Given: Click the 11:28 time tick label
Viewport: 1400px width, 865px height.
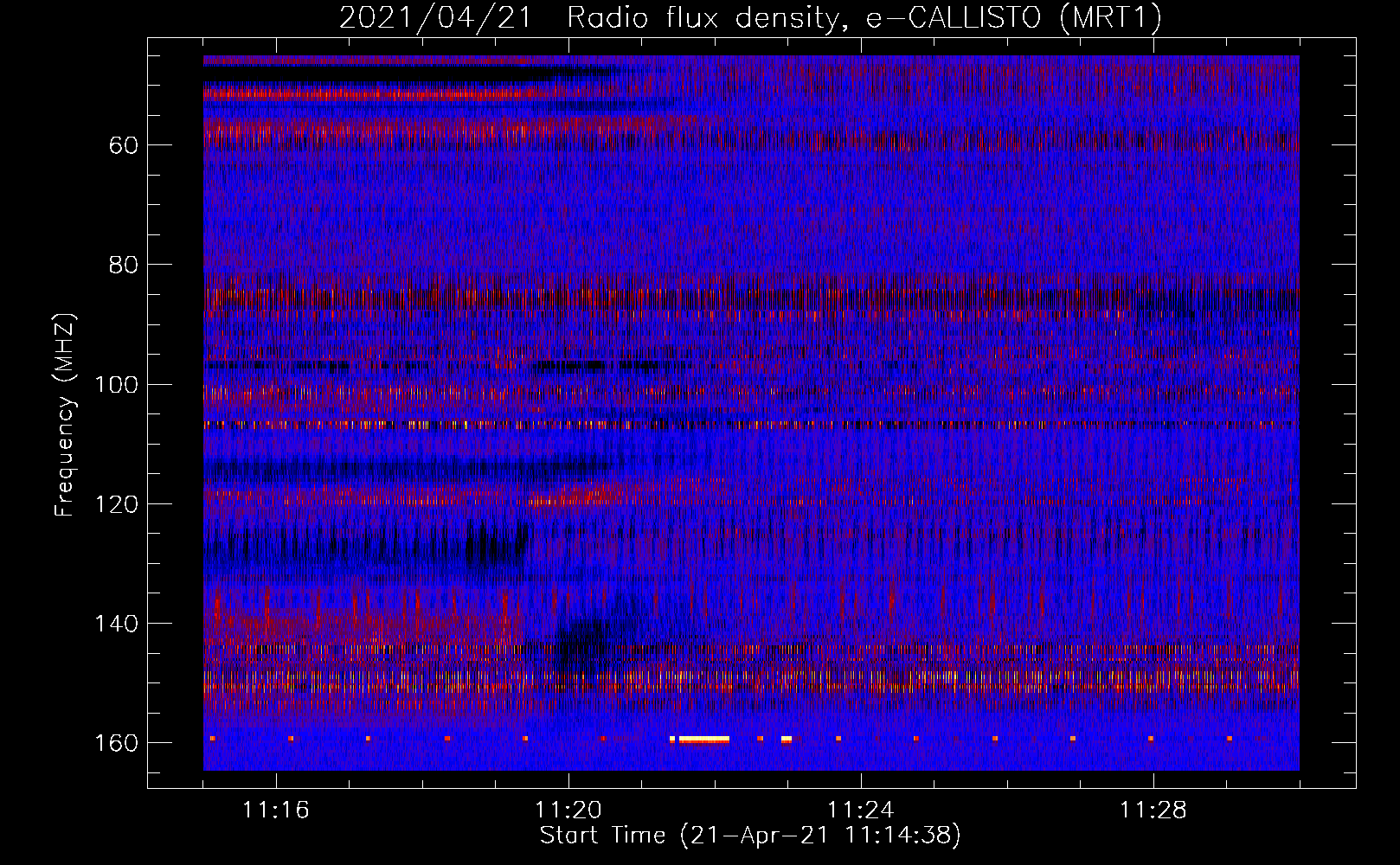Looking at the screenshot, I should (1153, 810).
